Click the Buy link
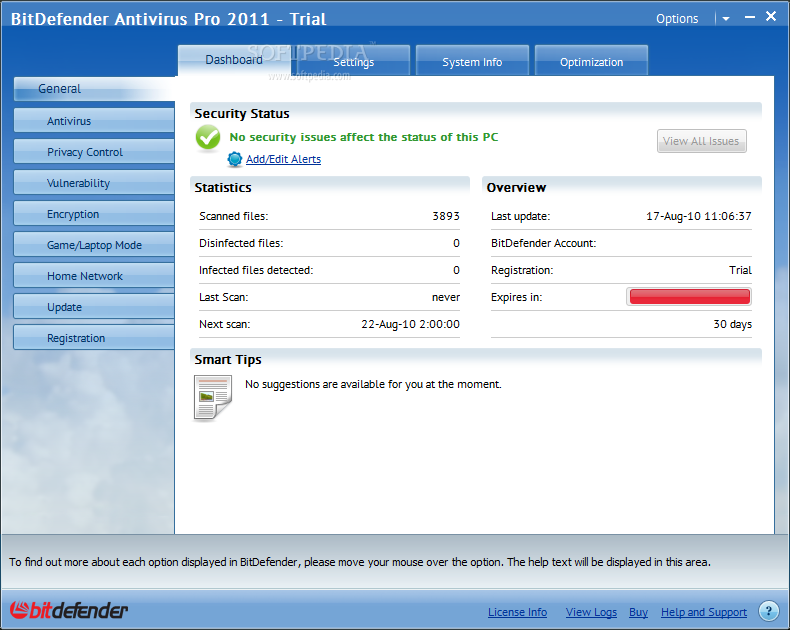790x630 pixels. [x=638, y=612]
